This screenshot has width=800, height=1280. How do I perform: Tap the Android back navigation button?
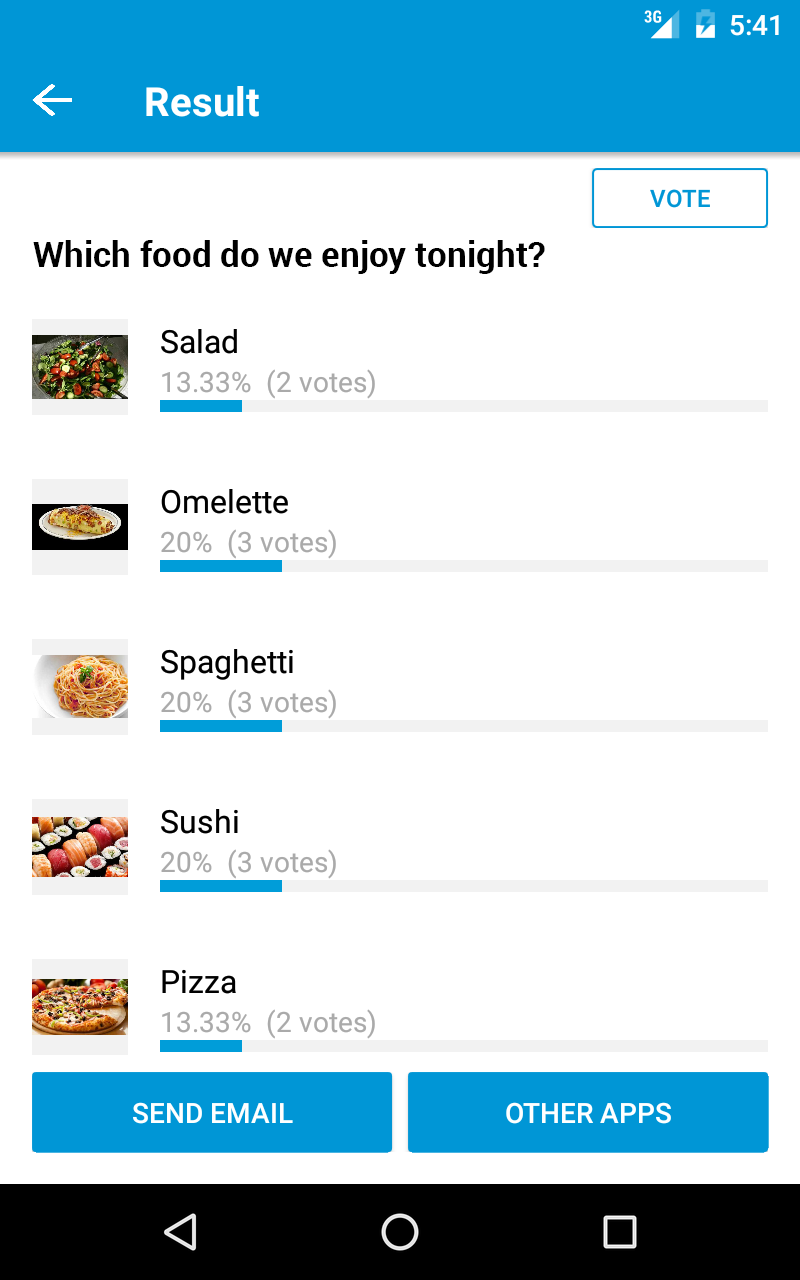pos(180,1231)
